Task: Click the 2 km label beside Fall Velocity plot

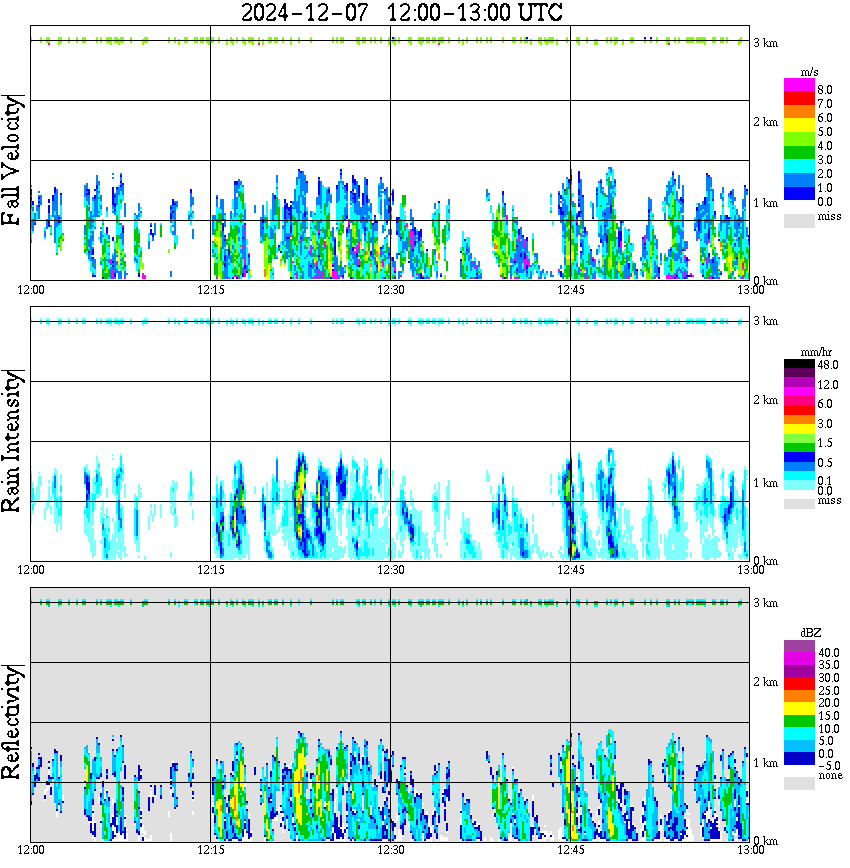Action: click(765, 122)
